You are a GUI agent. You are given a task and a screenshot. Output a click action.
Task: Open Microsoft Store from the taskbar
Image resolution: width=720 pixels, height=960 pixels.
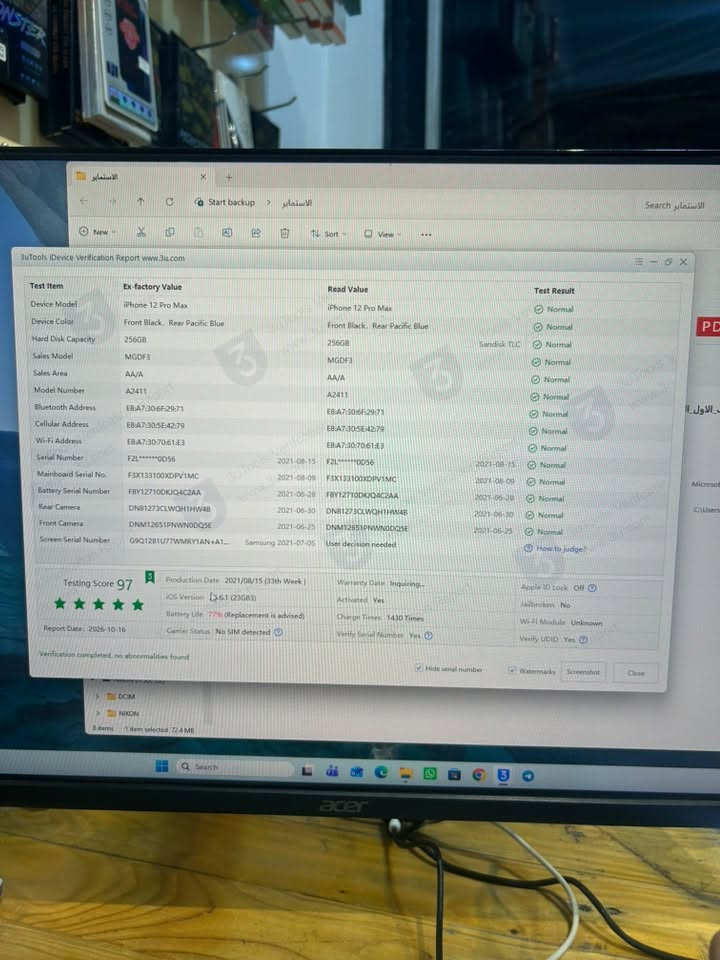tap(454, 774)
